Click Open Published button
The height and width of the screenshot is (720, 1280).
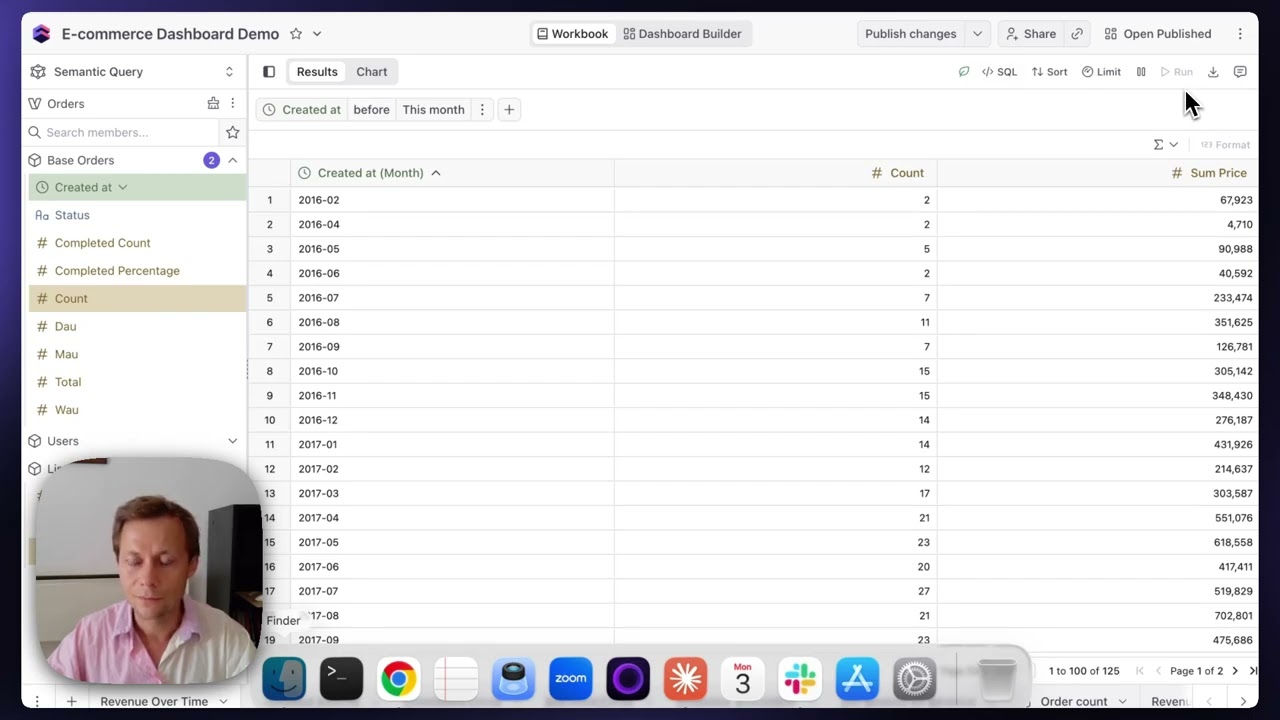pos(1158,34)
